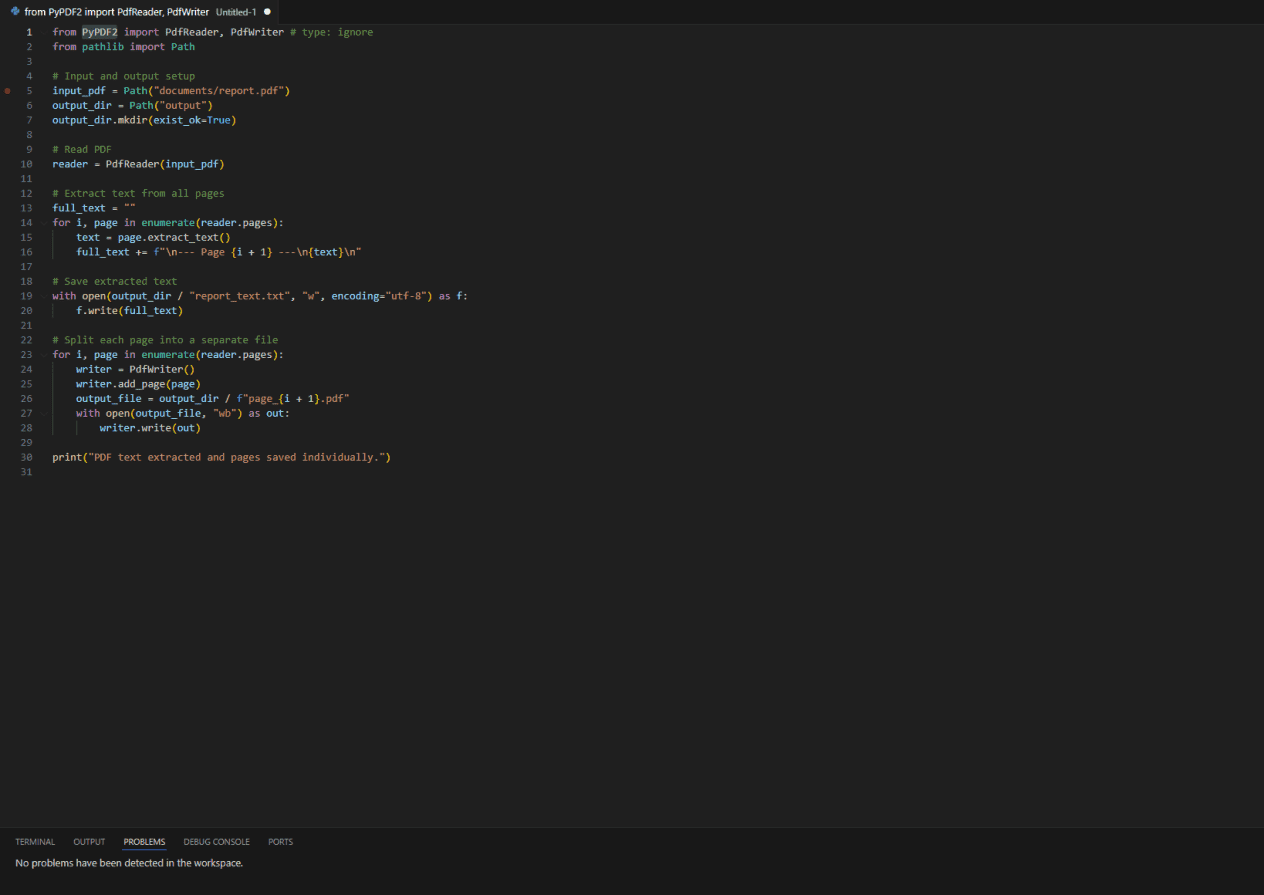
Task: Click 'writer.write(out)' on line 28
Action: pyautogui.click(x=150, y=428)
